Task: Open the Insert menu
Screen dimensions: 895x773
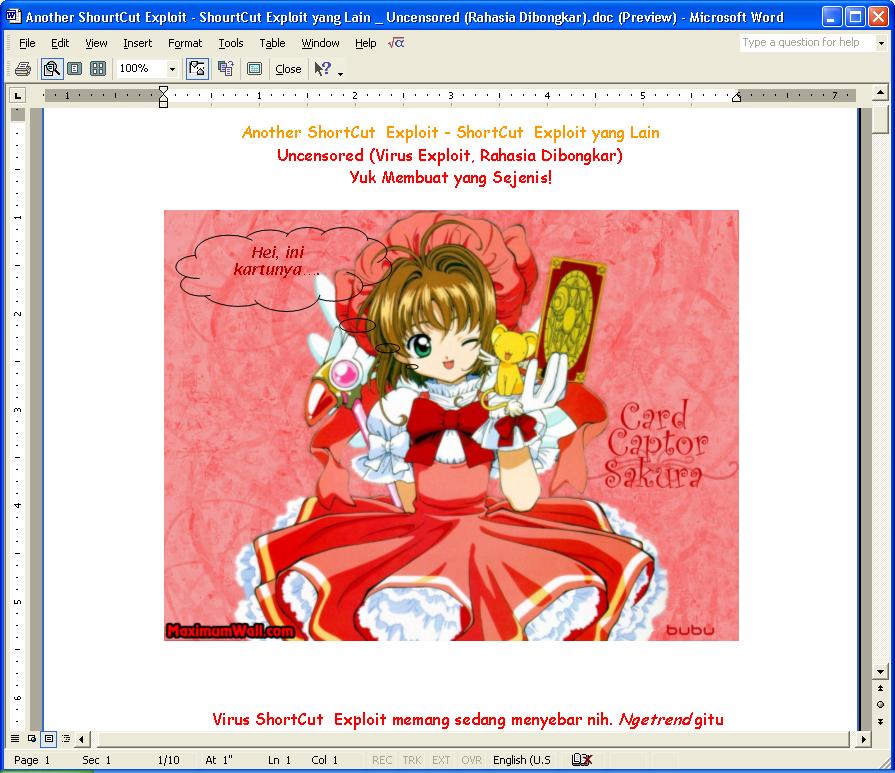Action: (x=138, y=43)
